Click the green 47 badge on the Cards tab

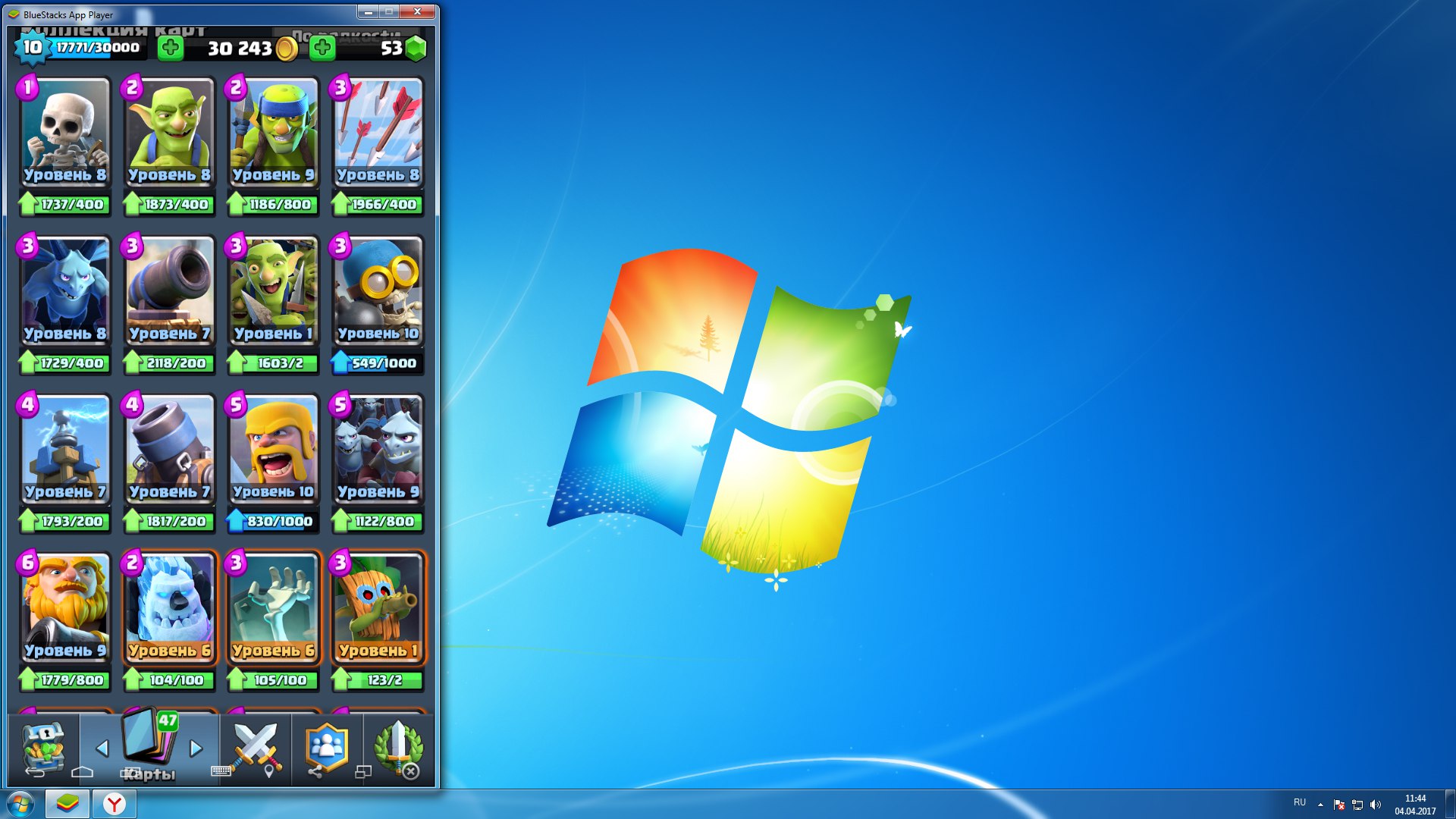pos(168,720)
